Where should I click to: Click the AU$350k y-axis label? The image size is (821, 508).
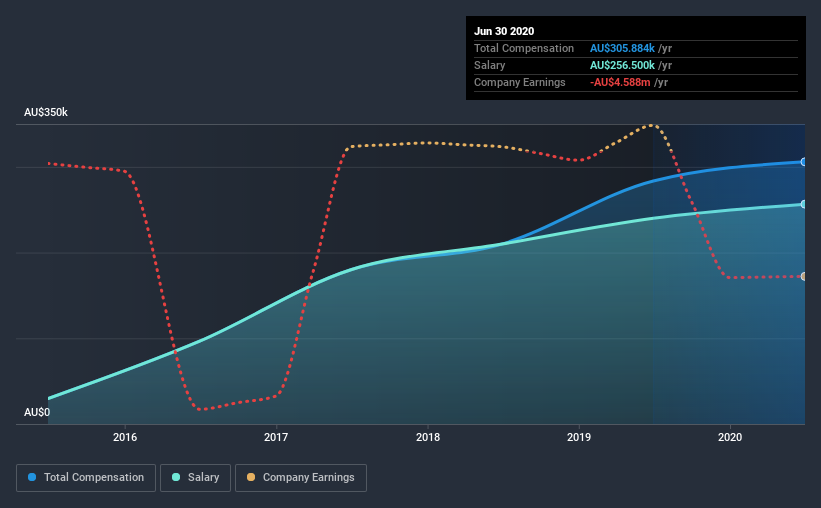click(x=46, y=113)
